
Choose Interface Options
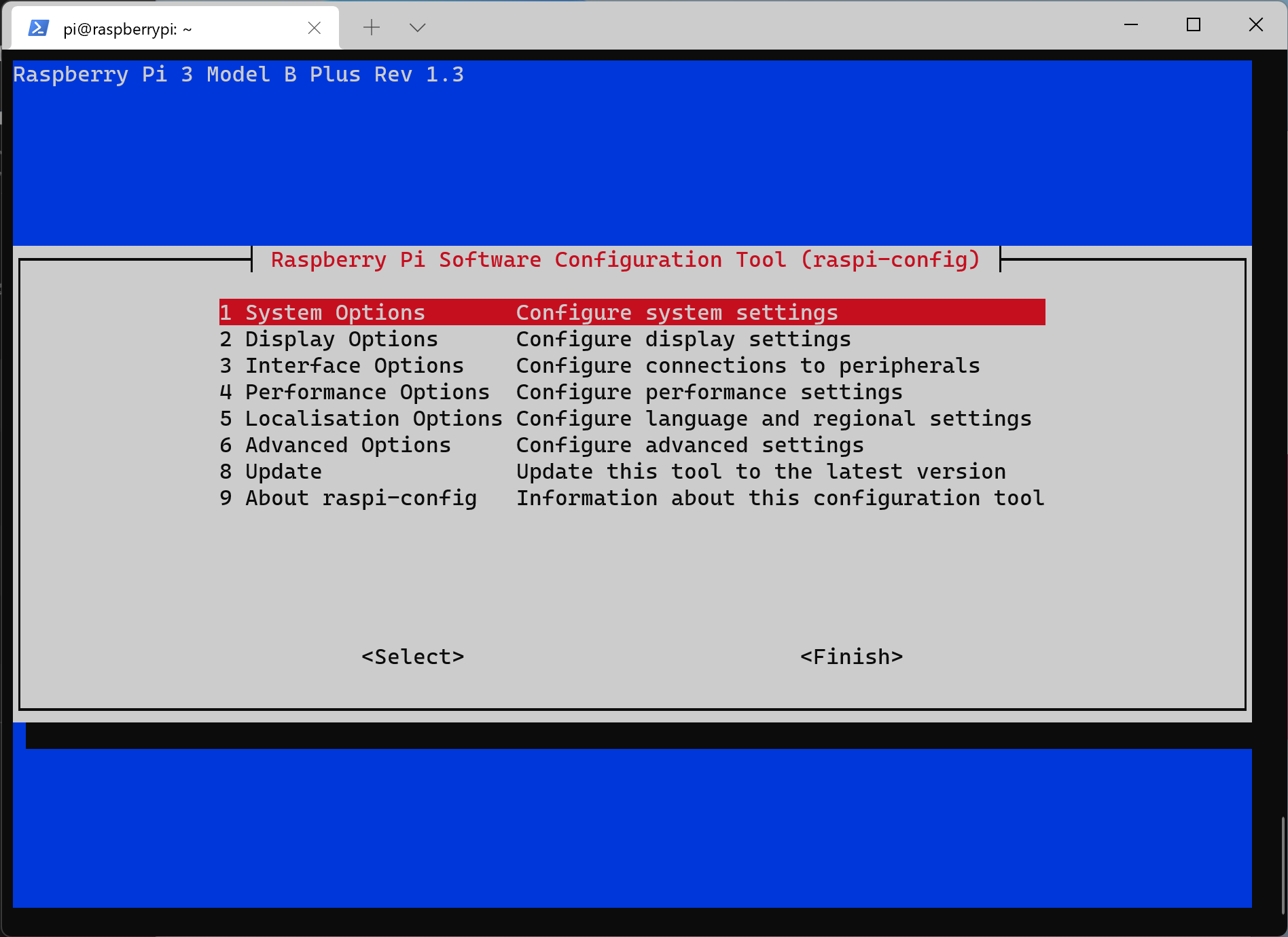[354, 365]
